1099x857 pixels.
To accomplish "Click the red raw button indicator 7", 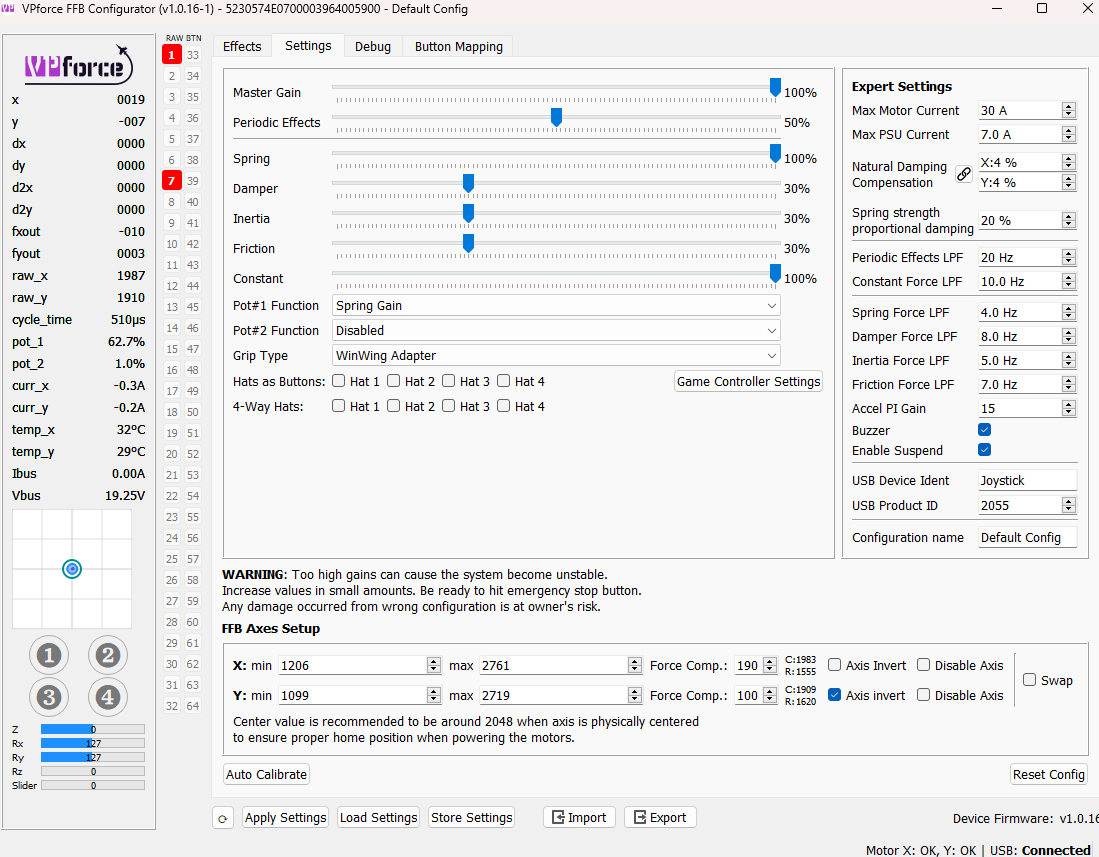I will tap(172, 181).
